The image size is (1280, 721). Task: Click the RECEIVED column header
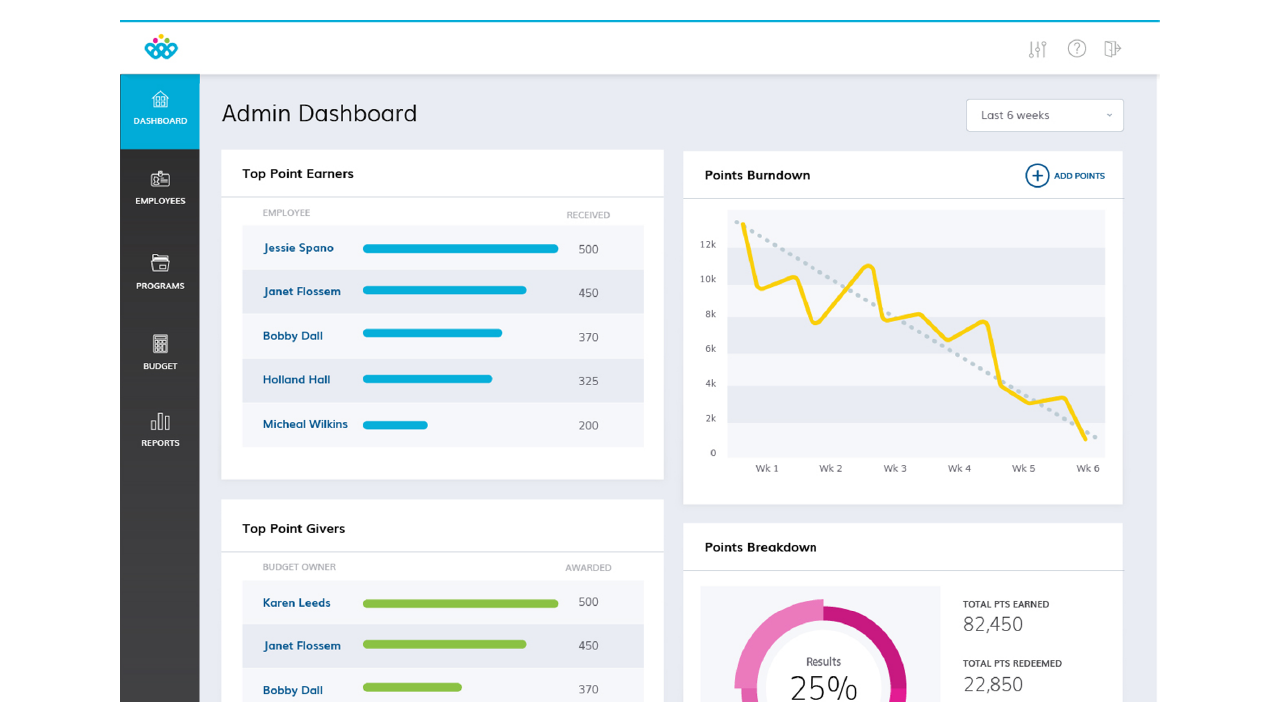pos(588,215)
